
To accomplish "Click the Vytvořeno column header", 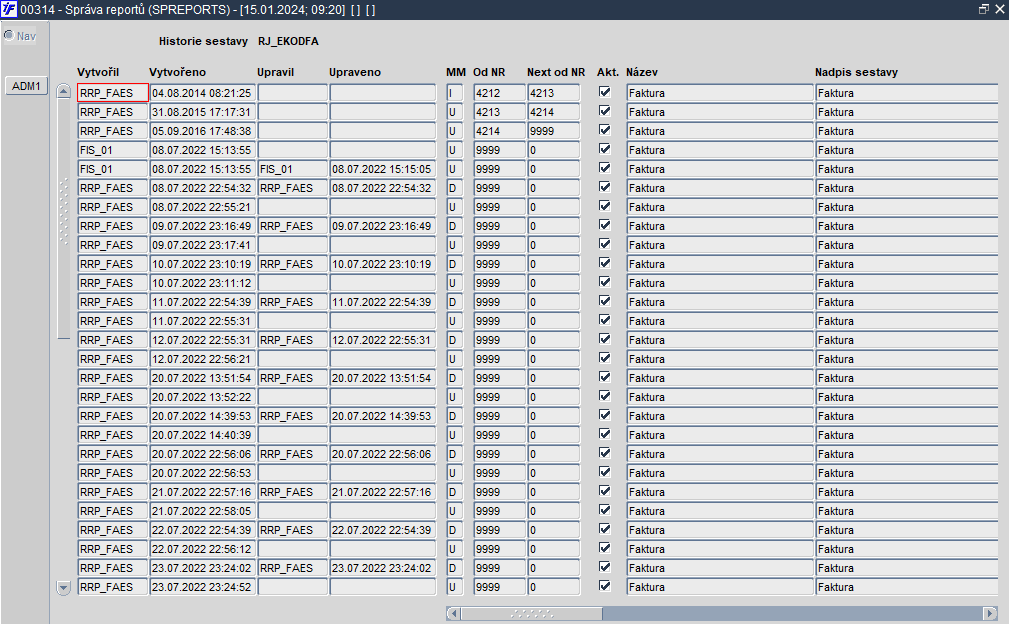I will [x=178, y=72].
